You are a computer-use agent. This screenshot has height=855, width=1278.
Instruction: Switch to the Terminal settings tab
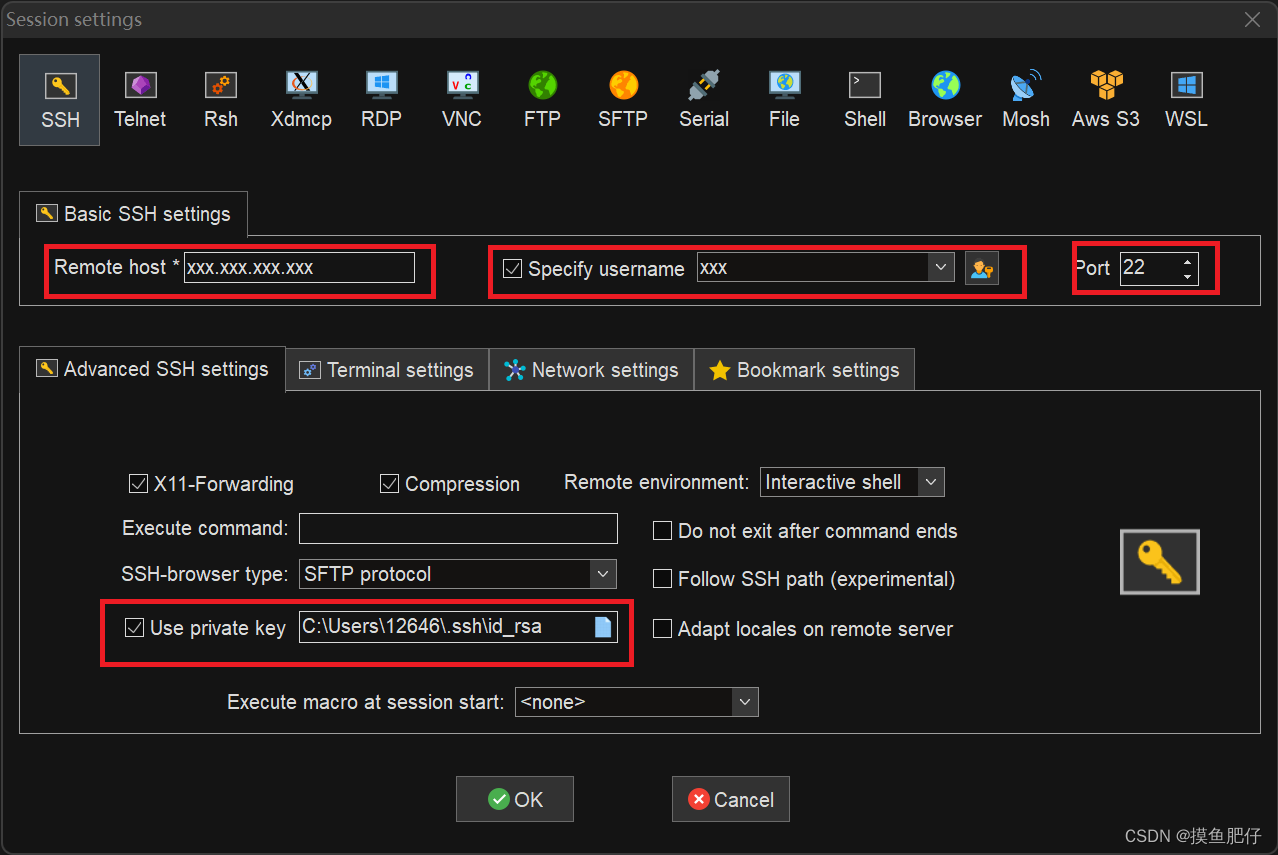coord(387,370)
